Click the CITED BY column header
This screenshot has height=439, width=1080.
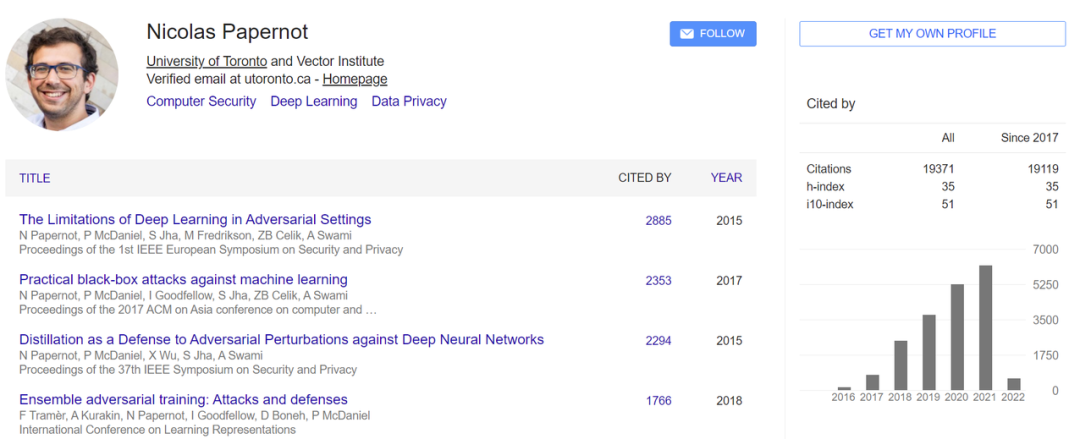coord(644,178)
